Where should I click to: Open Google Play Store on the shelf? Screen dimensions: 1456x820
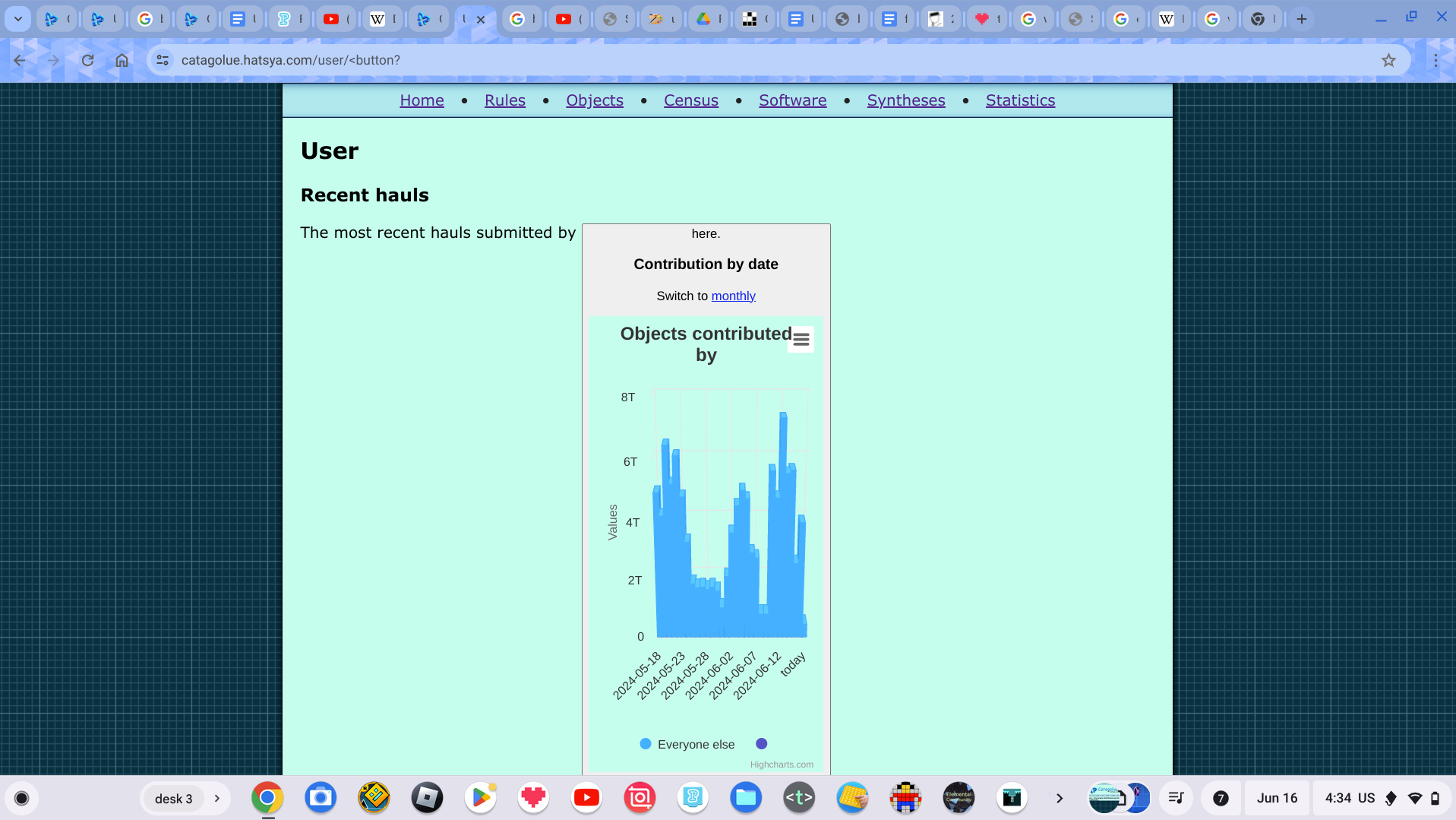480,798
